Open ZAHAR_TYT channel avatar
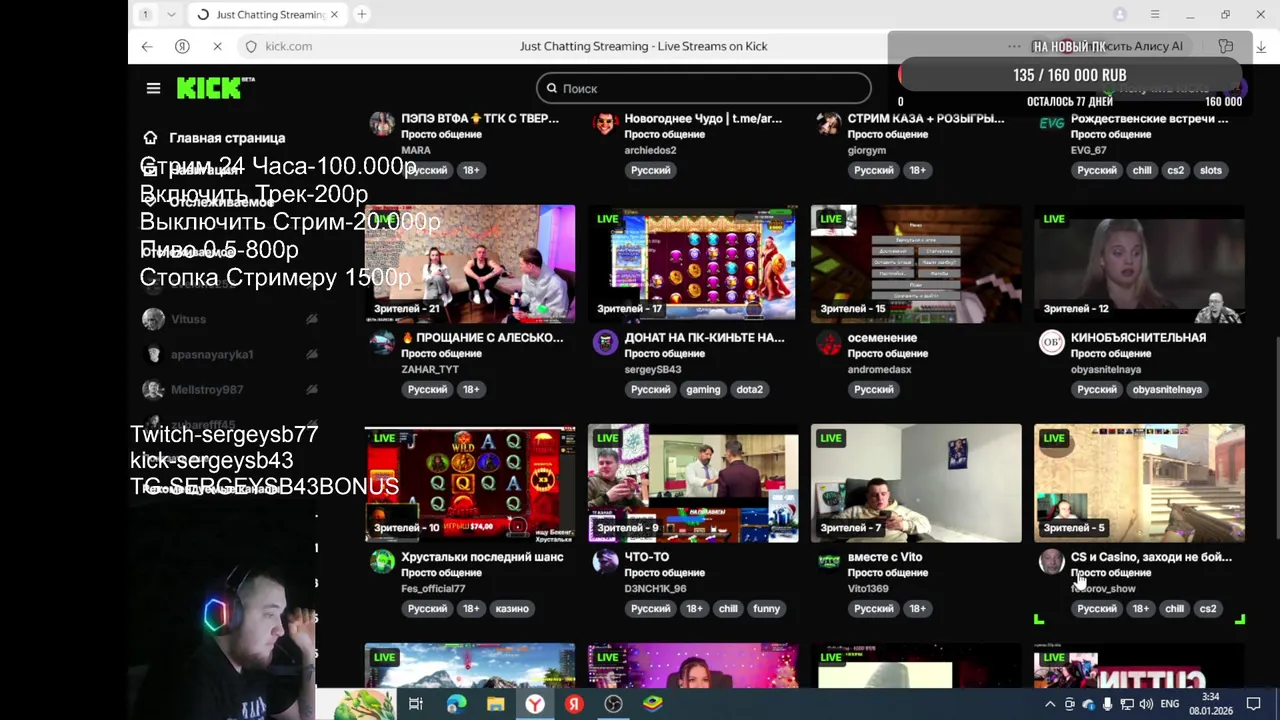 (x=382, y=343)
